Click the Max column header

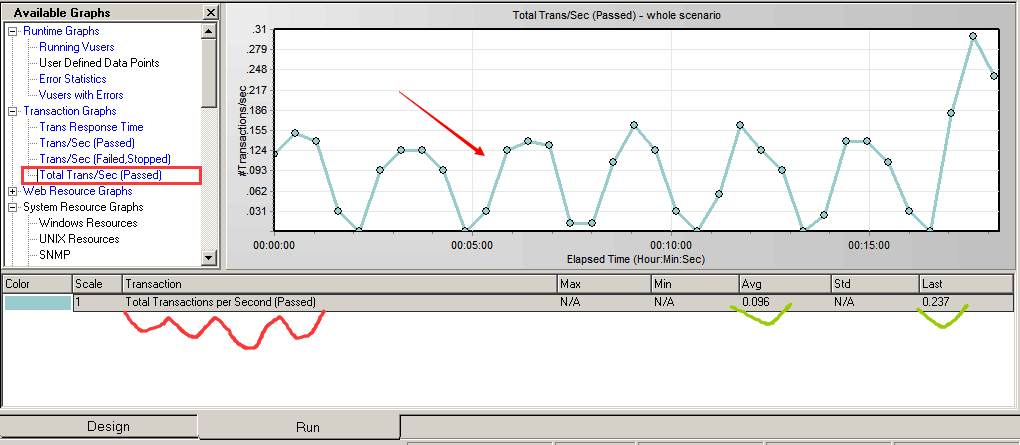tap(604, 284)
